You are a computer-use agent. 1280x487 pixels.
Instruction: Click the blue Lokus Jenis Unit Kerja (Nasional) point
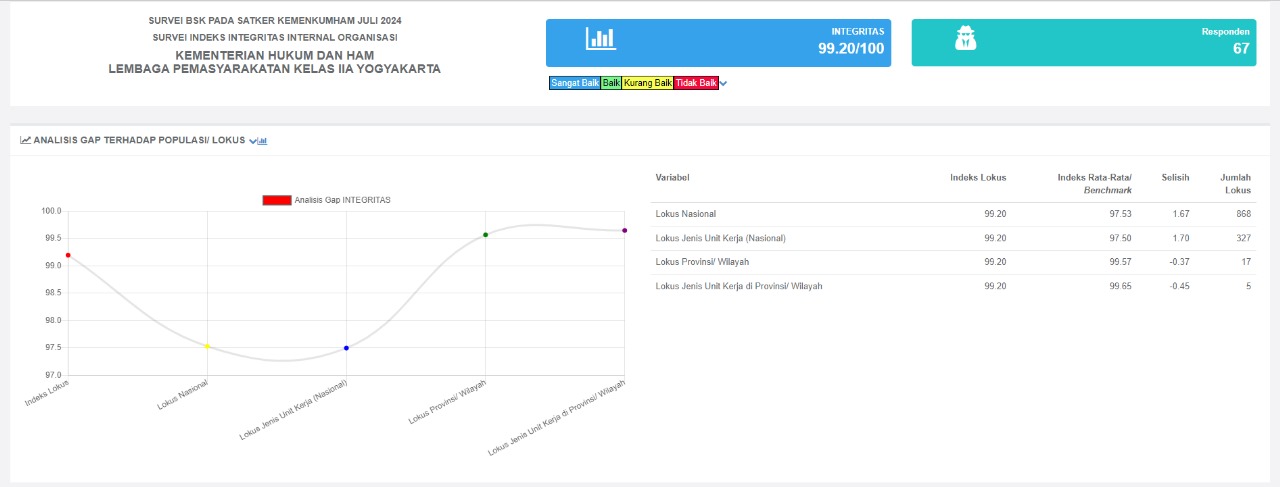(346, 348)
